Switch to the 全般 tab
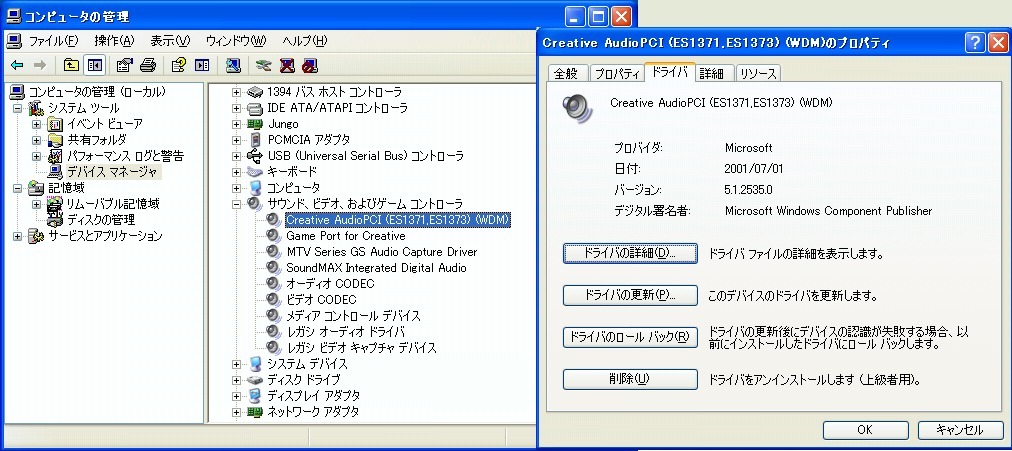Viewport: 1012px width, 451px height. [x=567, y=74]
